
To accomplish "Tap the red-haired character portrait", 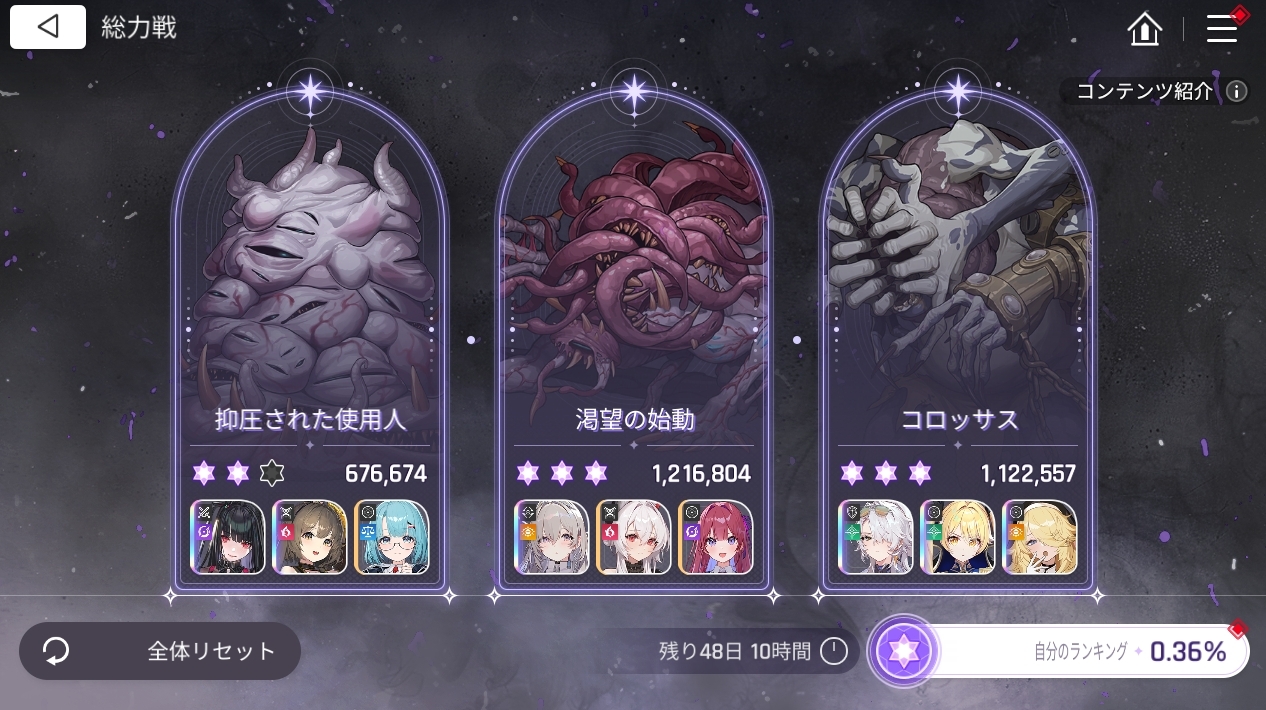I will click(x=716, y=537).
